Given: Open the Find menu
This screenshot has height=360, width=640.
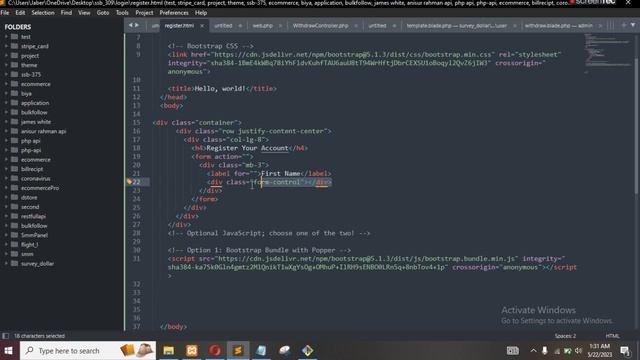Looking at the screenshot, I should click(x=66, y=13).
